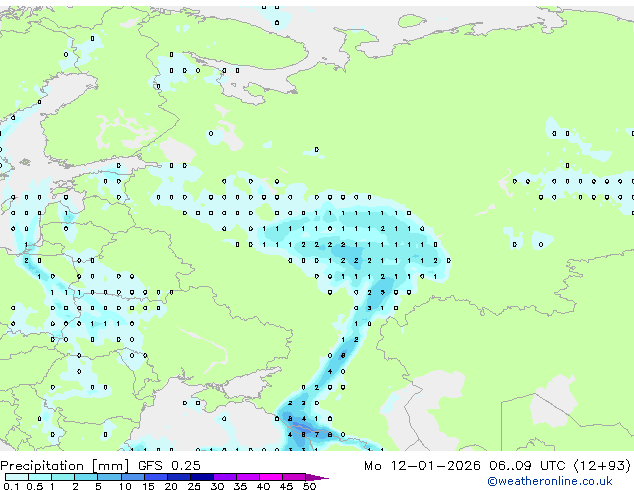Click the 15–20 mm blue legend swatch
The width and height of the screenshot is (634, 490).
click(156, 477)
